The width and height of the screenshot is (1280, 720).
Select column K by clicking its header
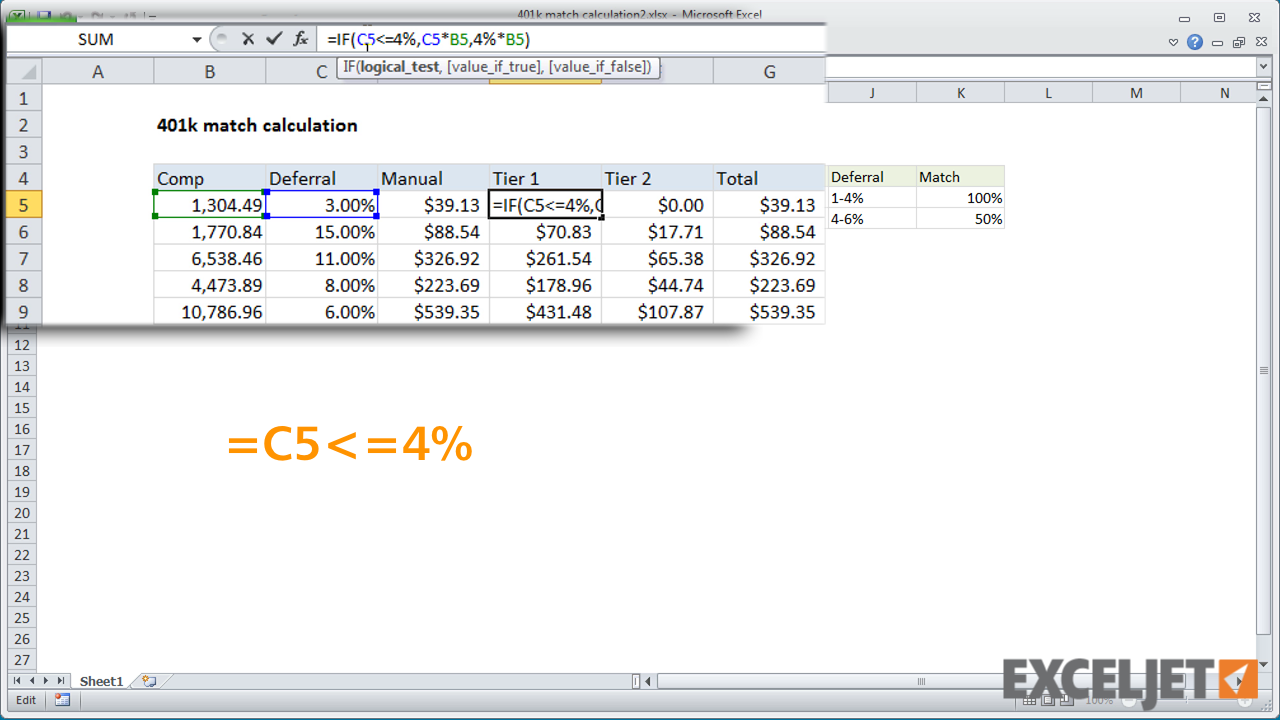pos(960,92)
